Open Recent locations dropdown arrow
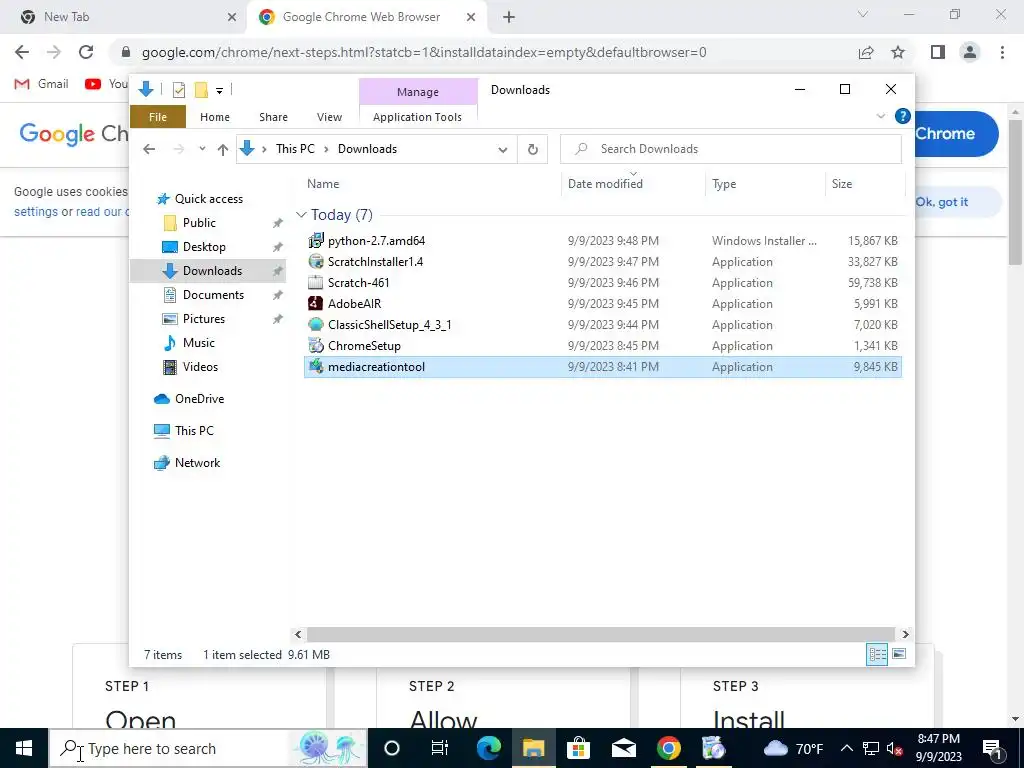1024x768 pixels. click(202, 149)
